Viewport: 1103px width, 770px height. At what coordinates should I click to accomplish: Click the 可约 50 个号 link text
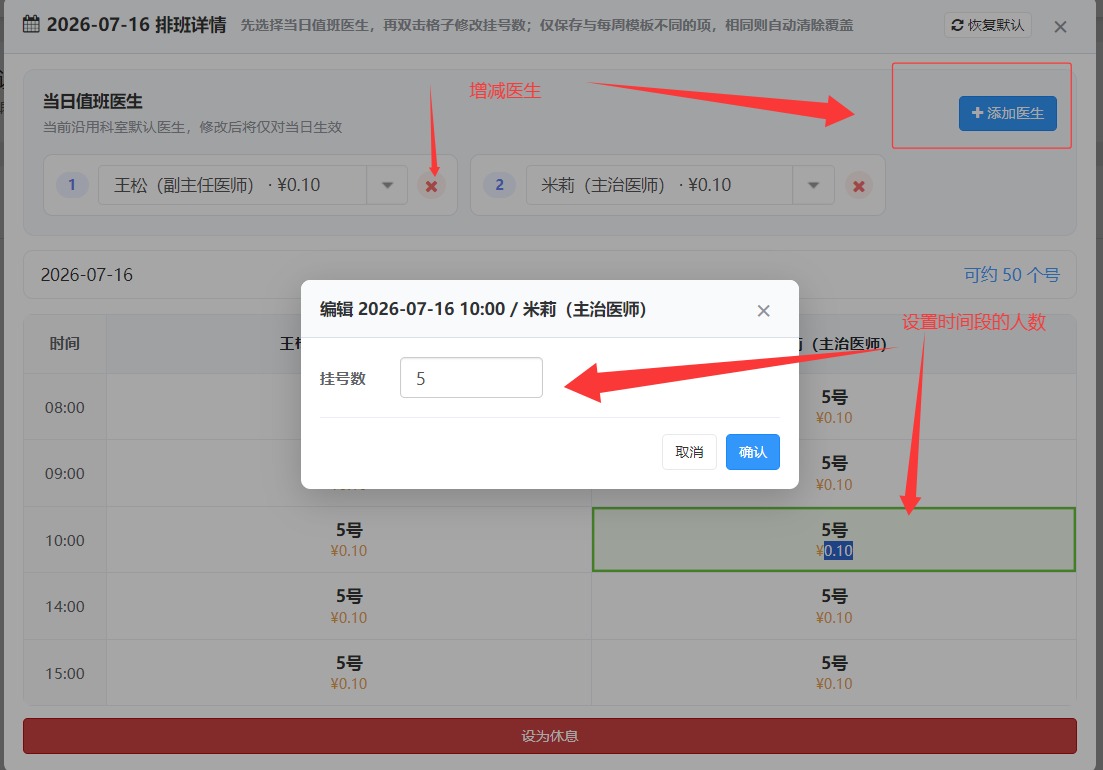point(1011,274)
